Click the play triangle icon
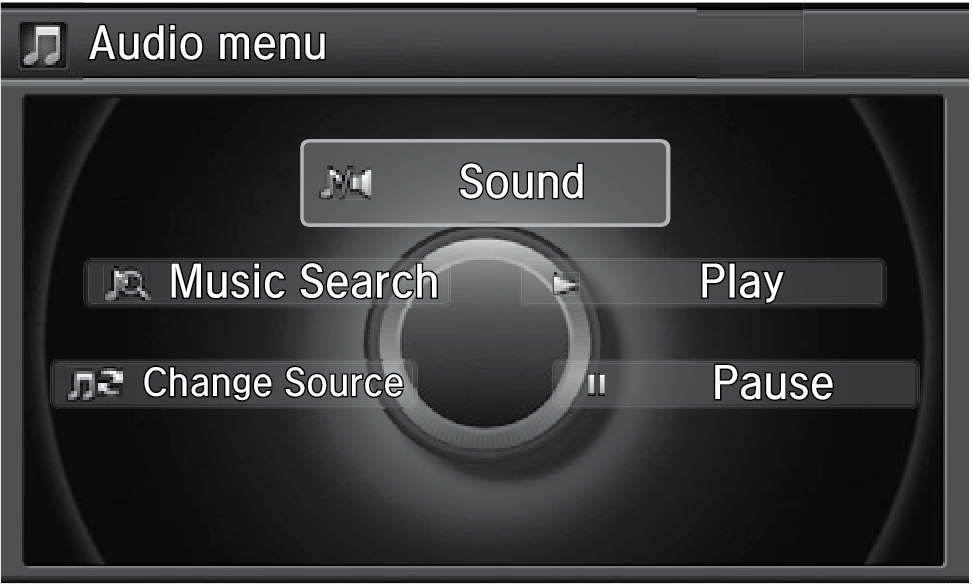The height and width of the screenshot is (584, 972). click(x=565, y=285)
